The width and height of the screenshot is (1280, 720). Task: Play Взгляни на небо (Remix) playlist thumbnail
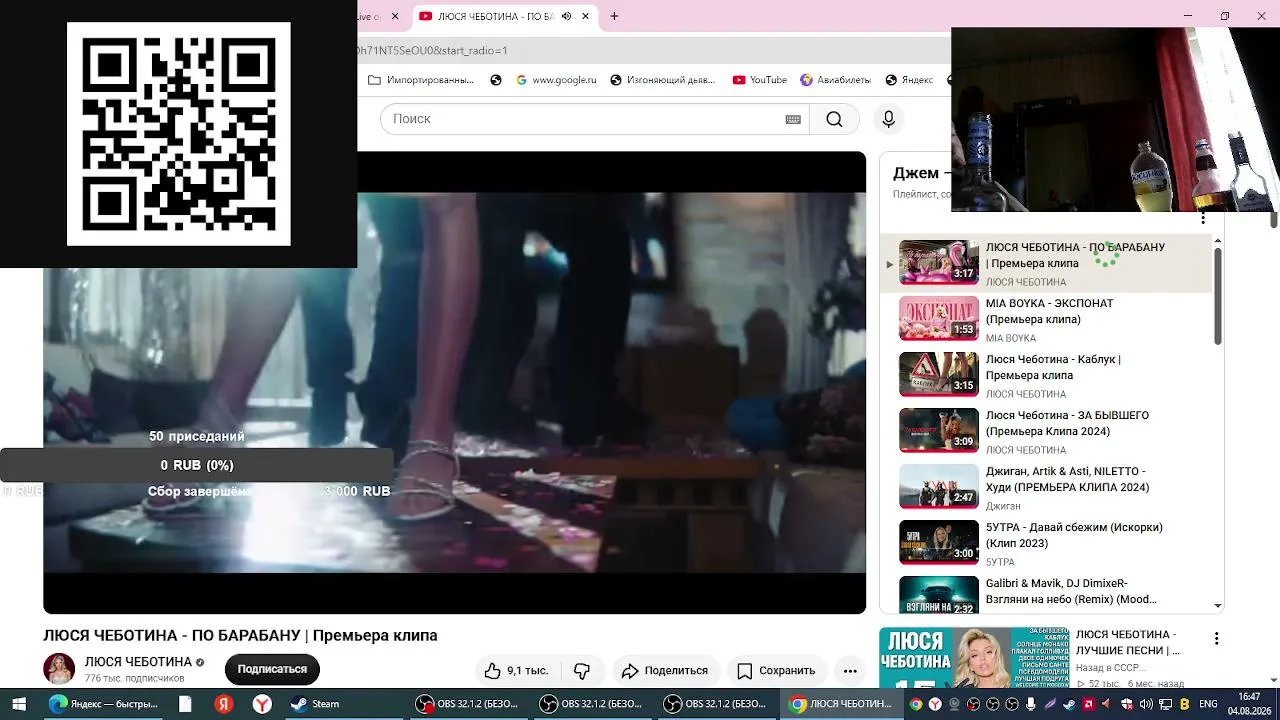(x=939, y=596)
